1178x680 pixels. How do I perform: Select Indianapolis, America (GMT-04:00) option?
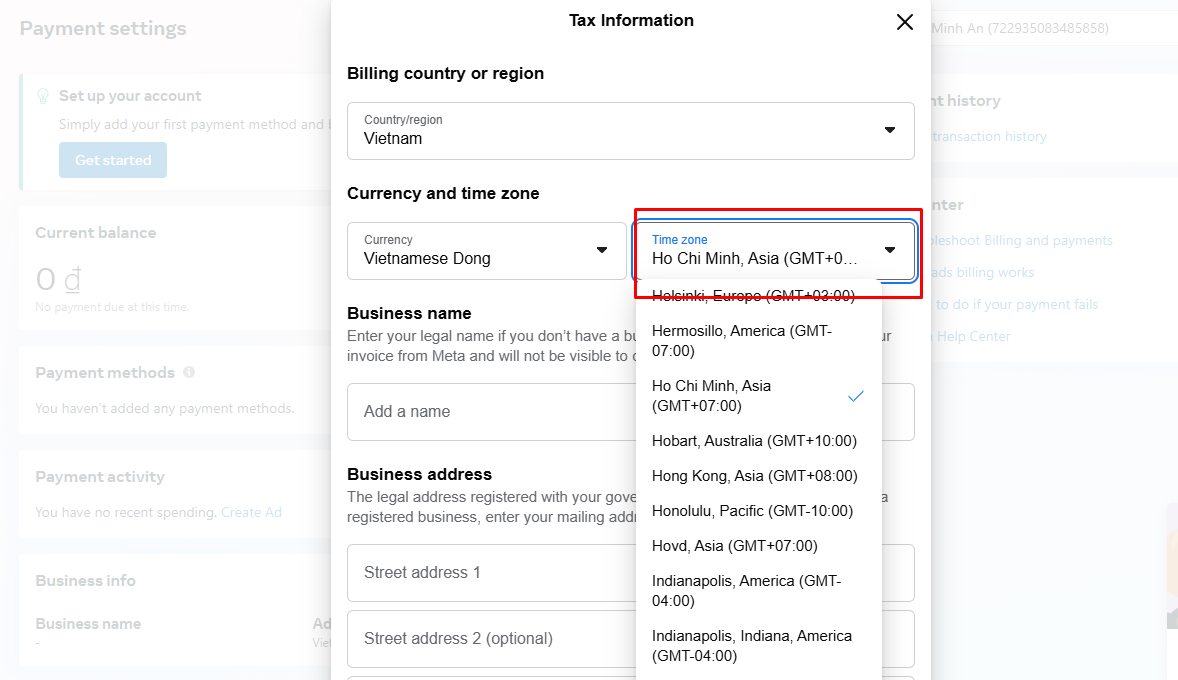758,591
